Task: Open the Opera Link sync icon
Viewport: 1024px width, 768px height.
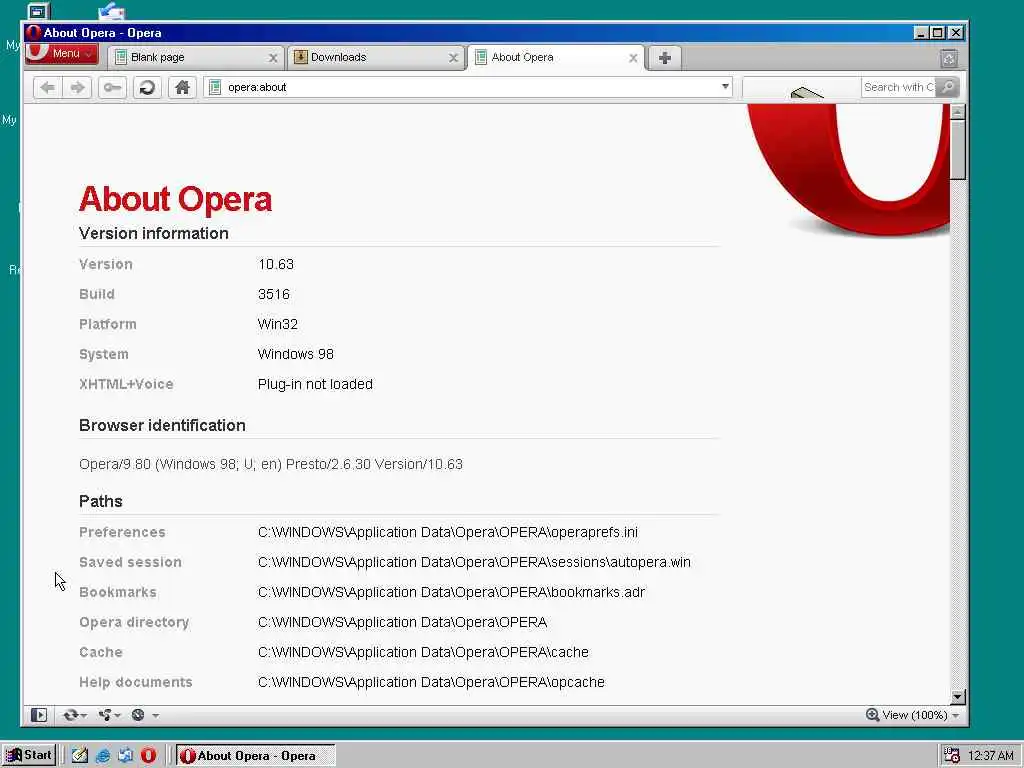Action: tap(71, 715)
